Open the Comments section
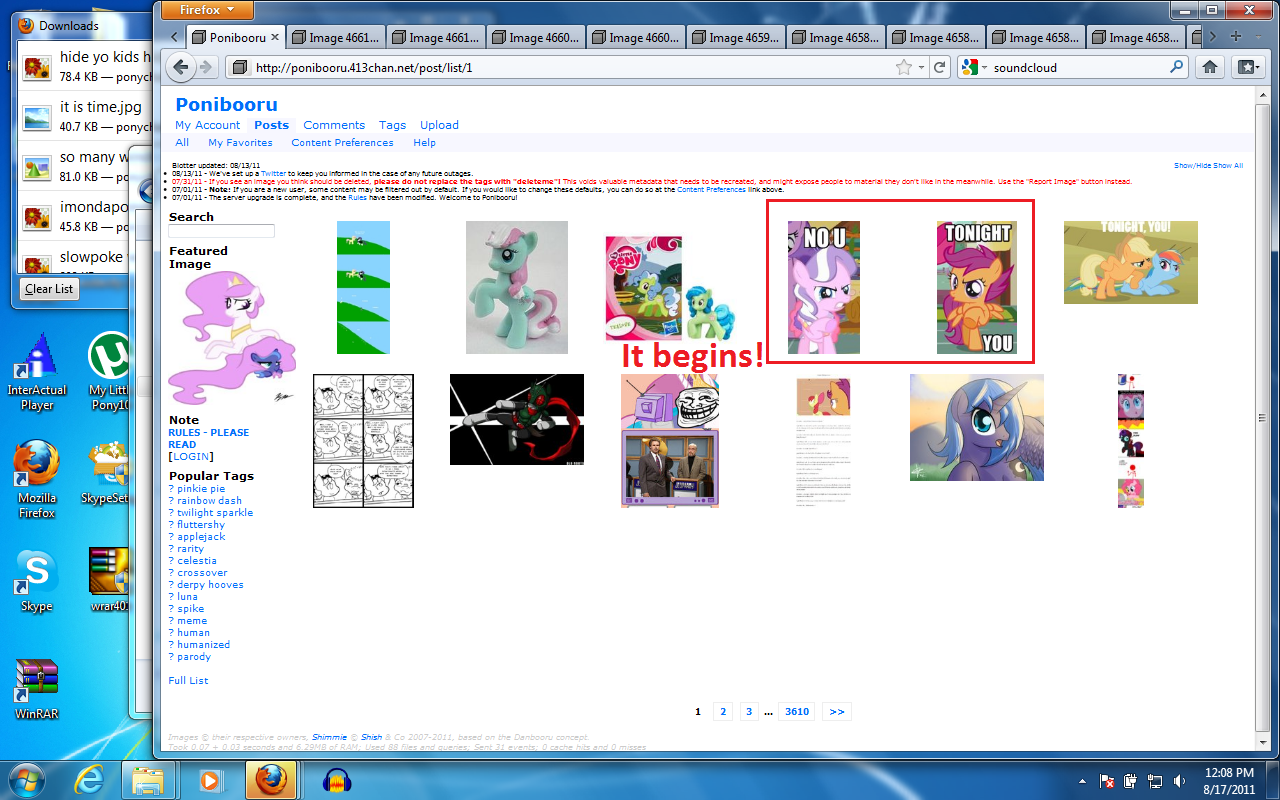Image resolution: width=1280 pixels, height=800 pixels. click(334, 125)
